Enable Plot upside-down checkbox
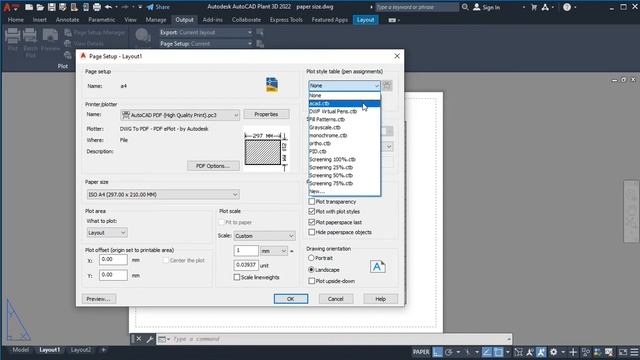 click(312, 281)
